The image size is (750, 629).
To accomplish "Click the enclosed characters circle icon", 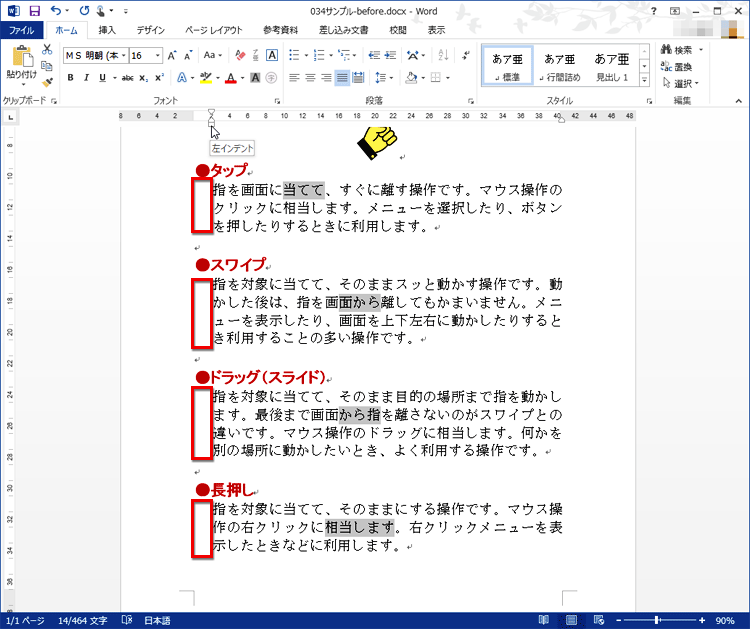I will [271, 77].
